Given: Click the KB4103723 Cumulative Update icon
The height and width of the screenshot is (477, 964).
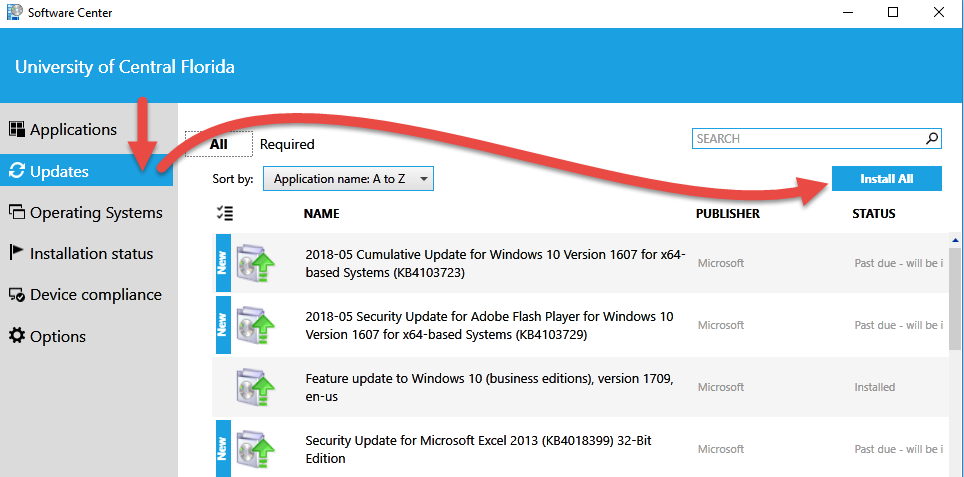Looking at the screenshot, I should tap(254, 263).
